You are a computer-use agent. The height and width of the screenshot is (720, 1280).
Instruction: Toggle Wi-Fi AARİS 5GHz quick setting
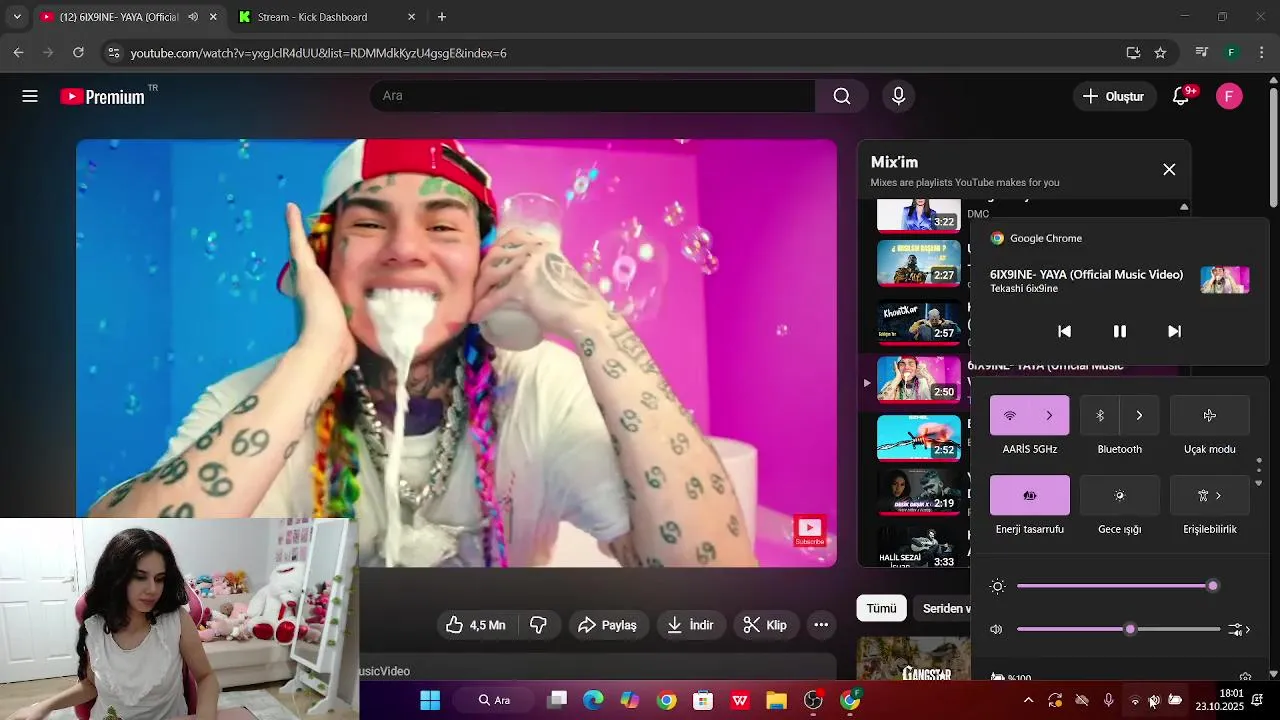(x=1010, y=415)
